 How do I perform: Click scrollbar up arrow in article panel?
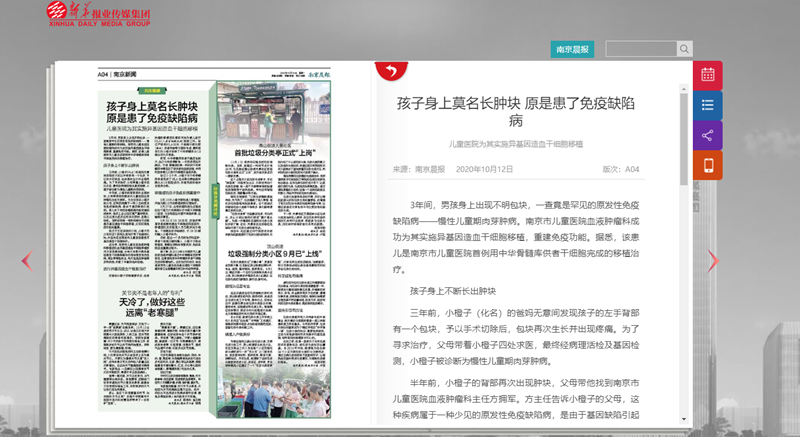pos(684,89)
